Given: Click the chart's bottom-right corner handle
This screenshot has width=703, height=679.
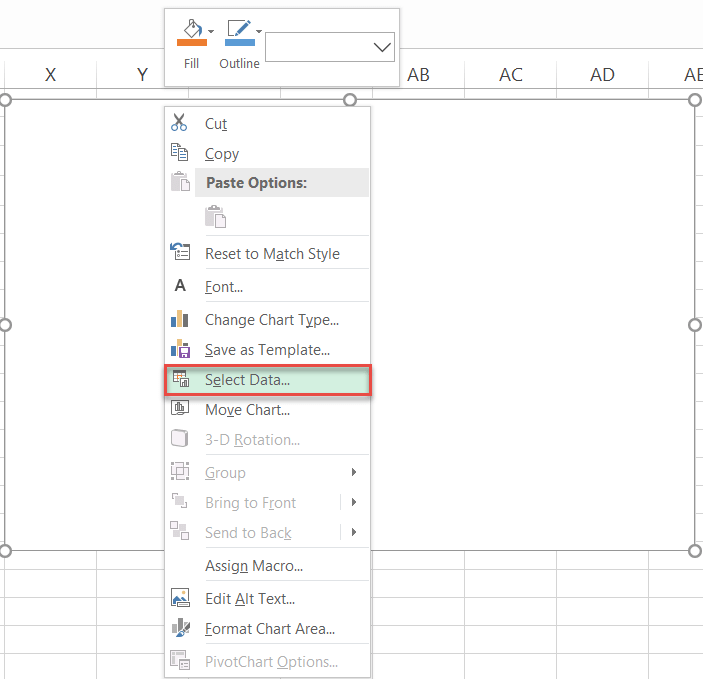Looking at the screenshot, I should click(x=695, y=551).
